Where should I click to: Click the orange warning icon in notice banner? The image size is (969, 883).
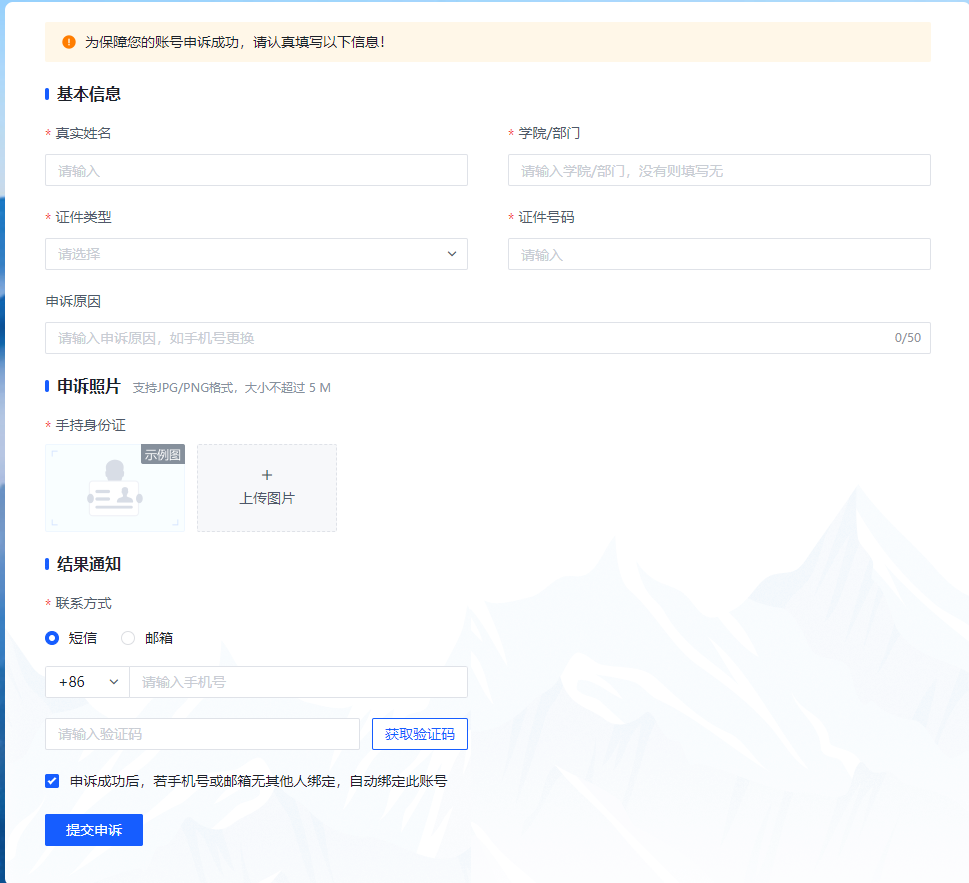click(69, 42)
